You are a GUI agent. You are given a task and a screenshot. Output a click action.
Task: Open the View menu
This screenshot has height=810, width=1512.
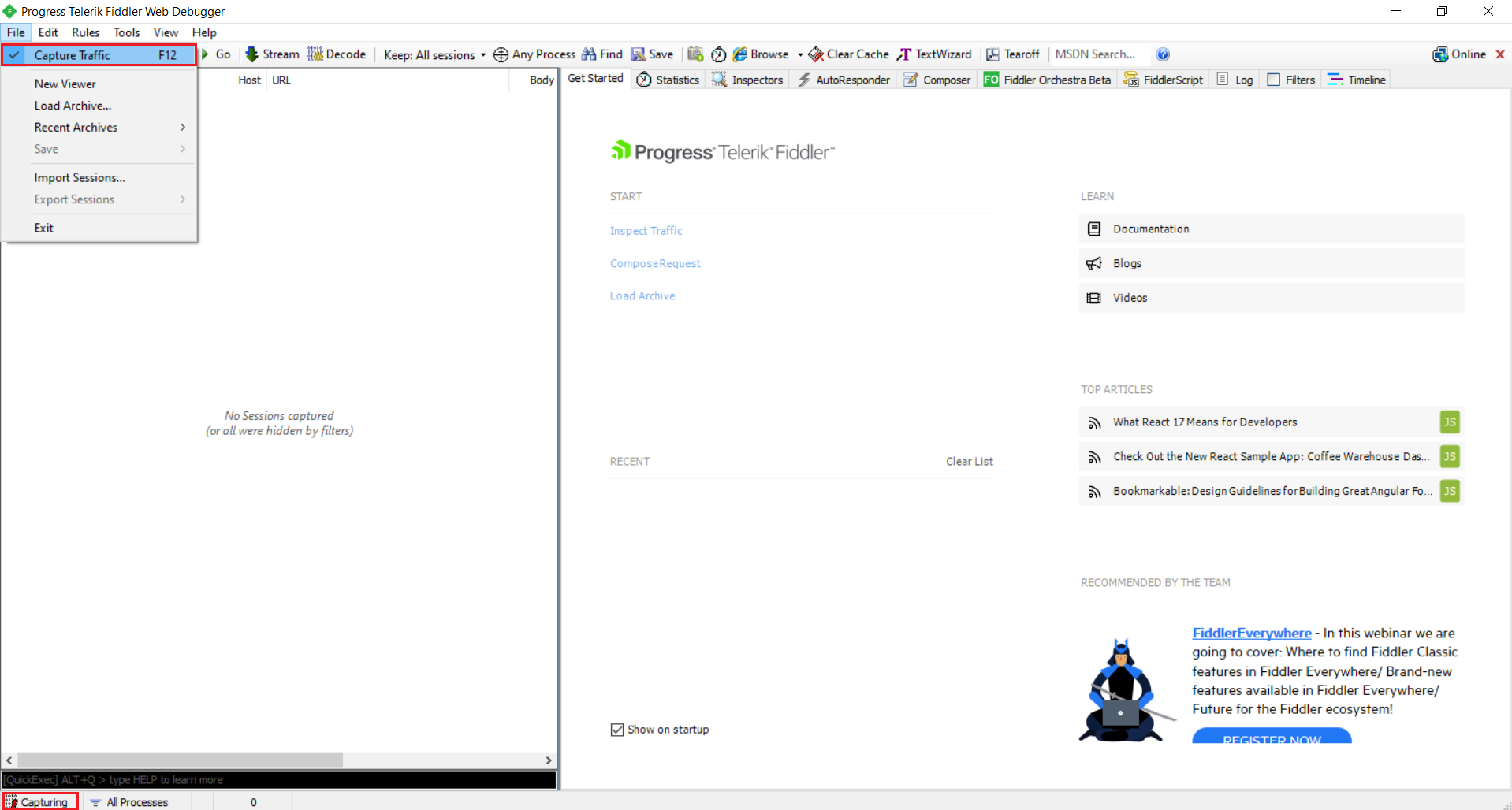click(166, 32)
